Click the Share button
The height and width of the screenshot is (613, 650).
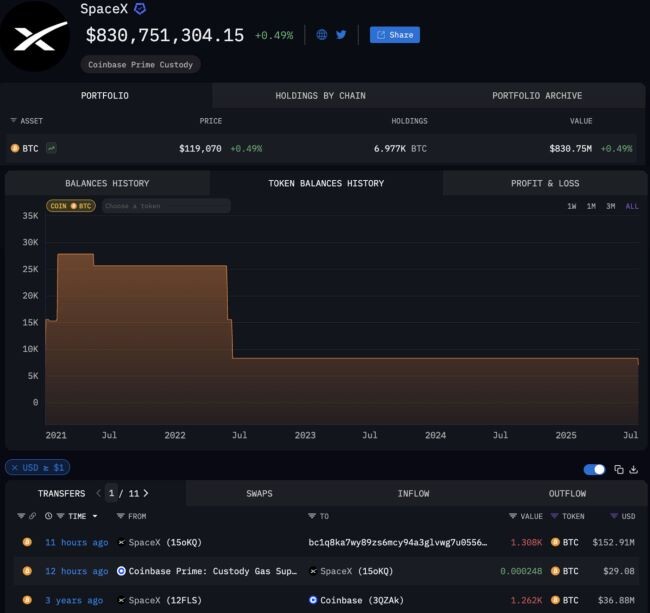click(x=395, y=35)
